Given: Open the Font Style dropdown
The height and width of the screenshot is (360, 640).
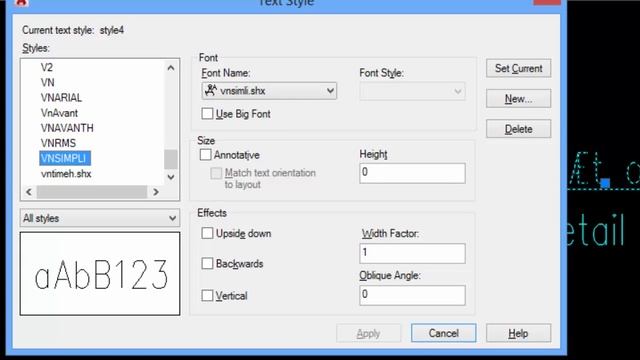Looking at the screenshot, I should point(412,91).
